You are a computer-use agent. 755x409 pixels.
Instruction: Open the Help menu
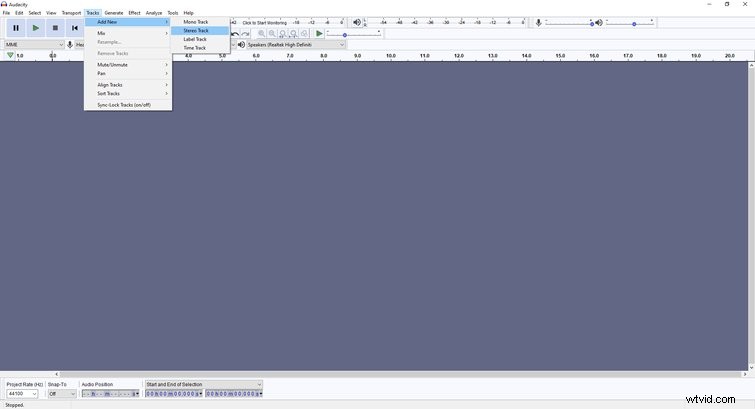click(189, 13)
